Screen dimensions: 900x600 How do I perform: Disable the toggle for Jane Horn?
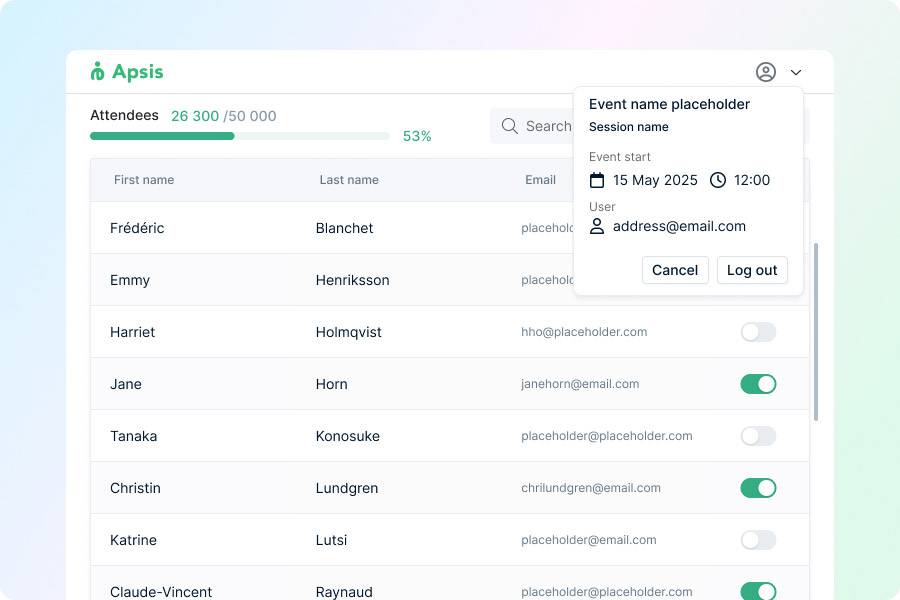[758, 384]
